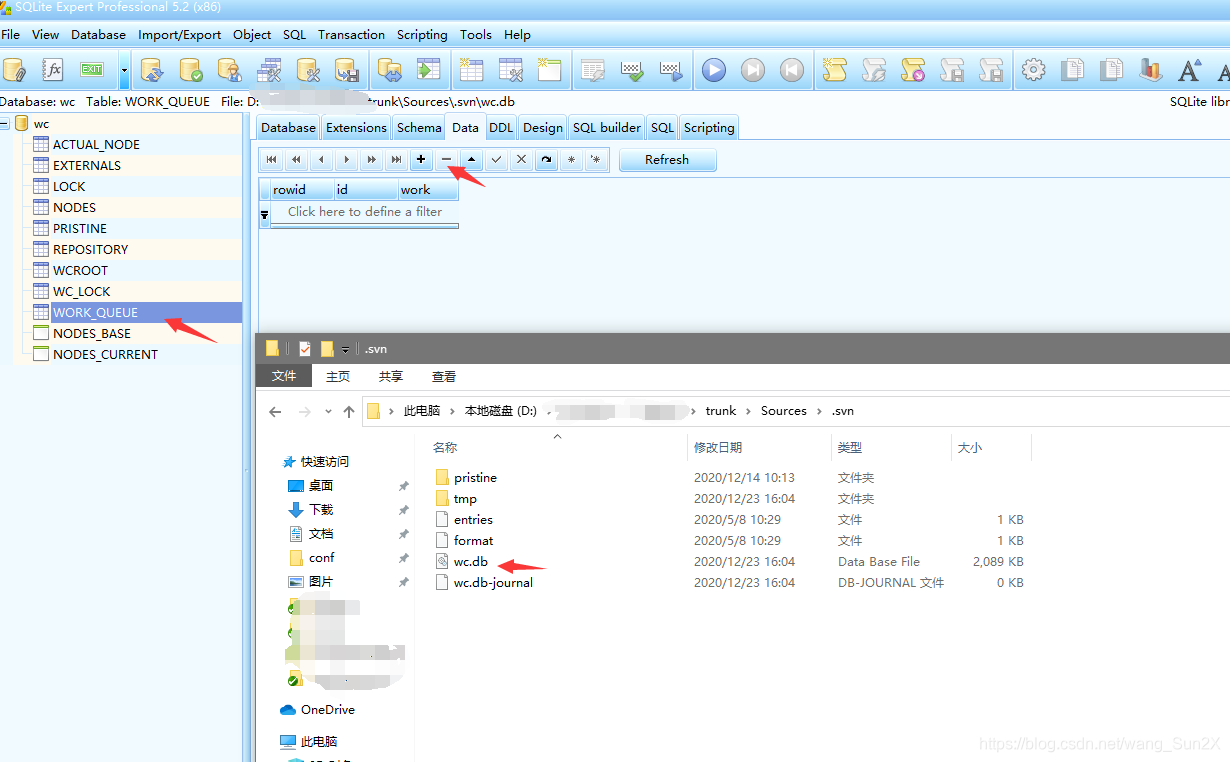Click the new view blank star icon
Viewport: 1230px width, 762px height.
[x=549, y=70]
